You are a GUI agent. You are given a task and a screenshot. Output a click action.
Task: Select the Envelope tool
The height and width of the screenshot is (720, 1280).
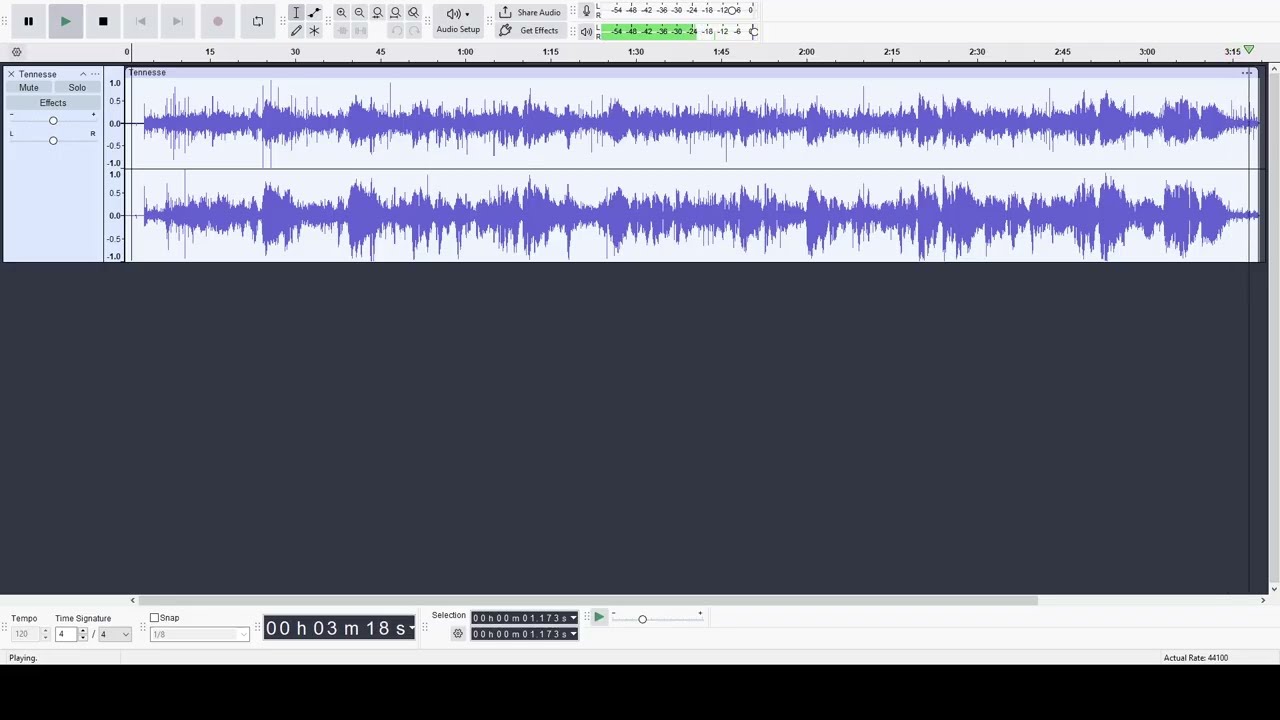tap(314, 12)
